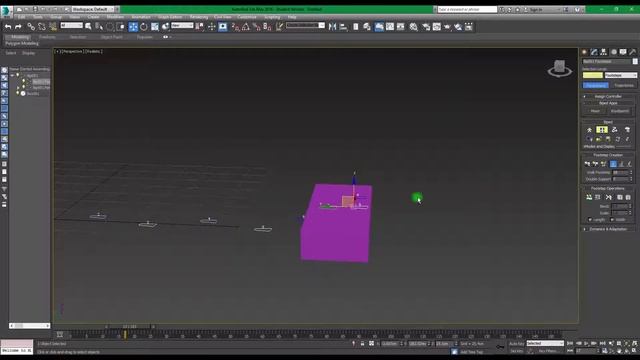Open the Reference Coordinate System dropdown
The width and height of the screenshot is (640, 360).
pos(182,25)
